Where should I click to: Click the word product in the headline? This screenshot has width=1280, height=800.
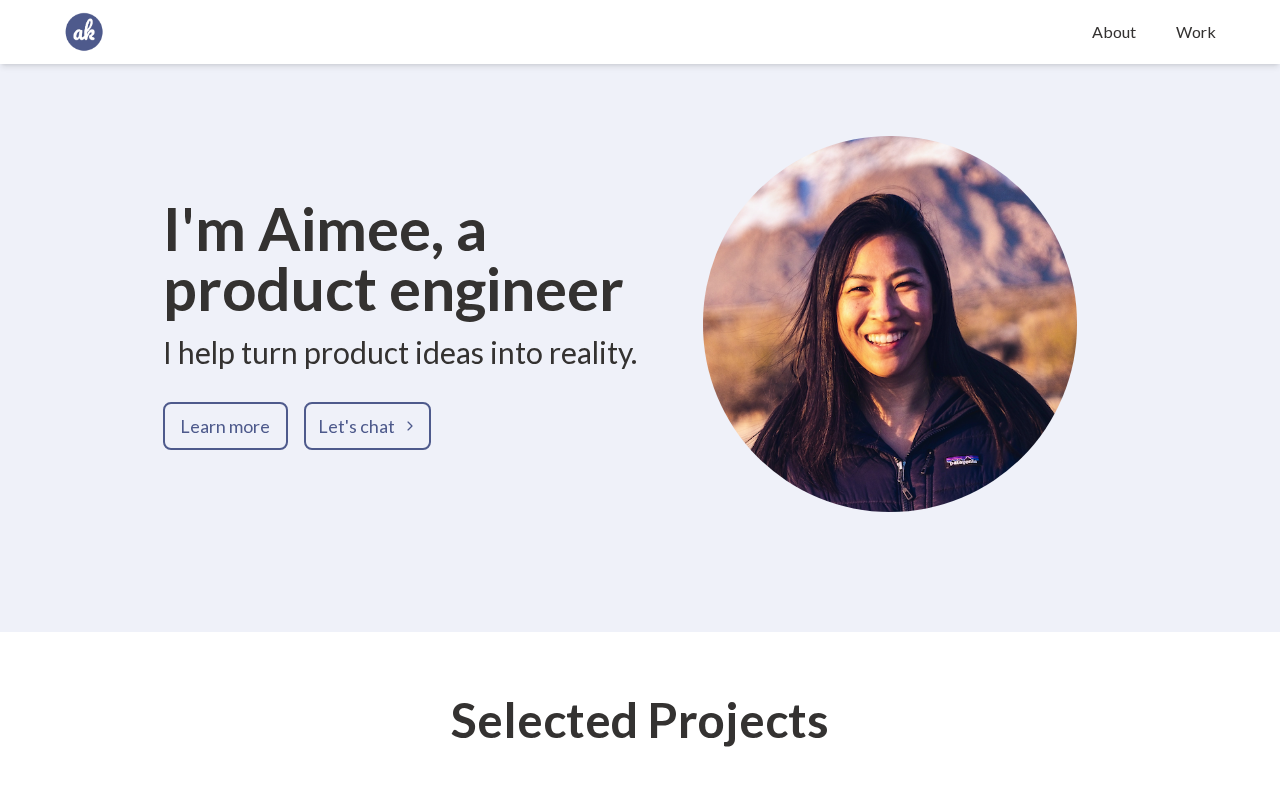(269, 290)
